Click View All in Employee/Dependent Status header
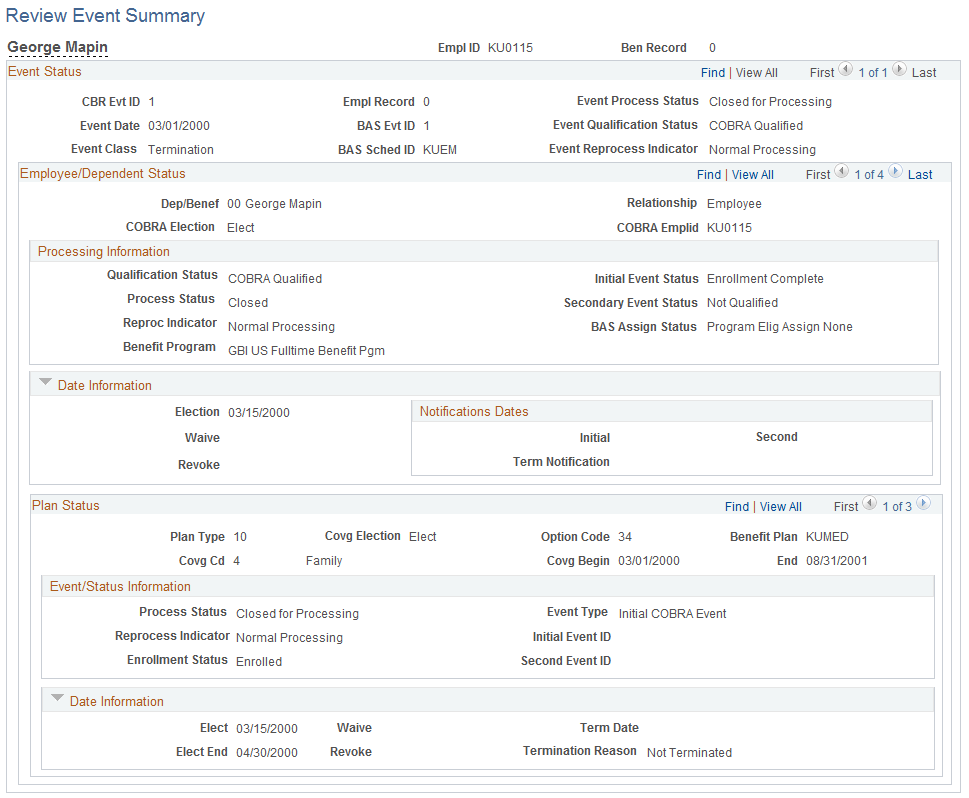The height and width of the screenshot is (798, 969). tap(753, 175)
